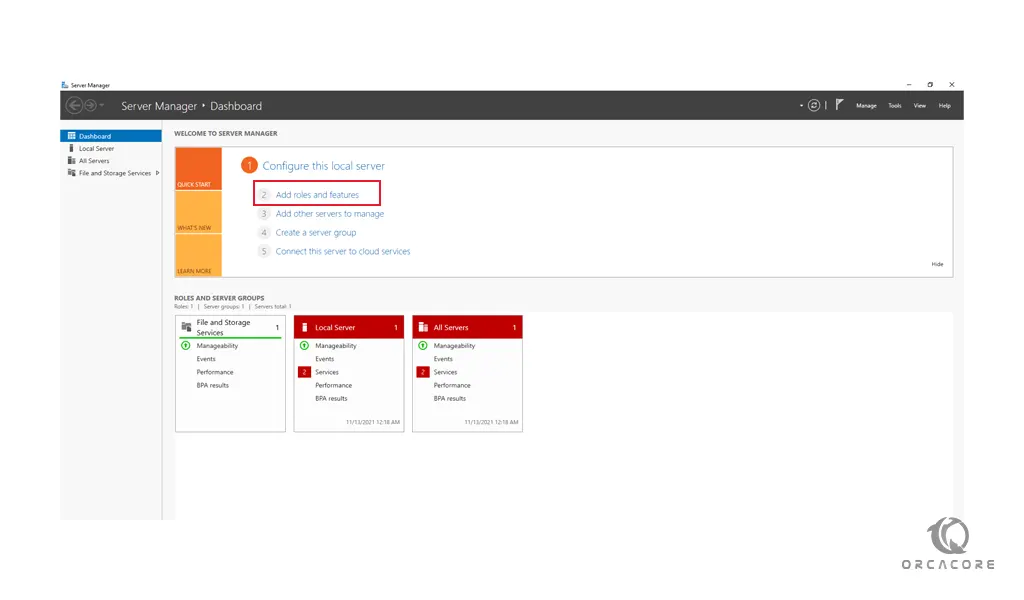Screen dimensions: 1024x600
Task: Open the Tools menu
Action: click(895, 105)
